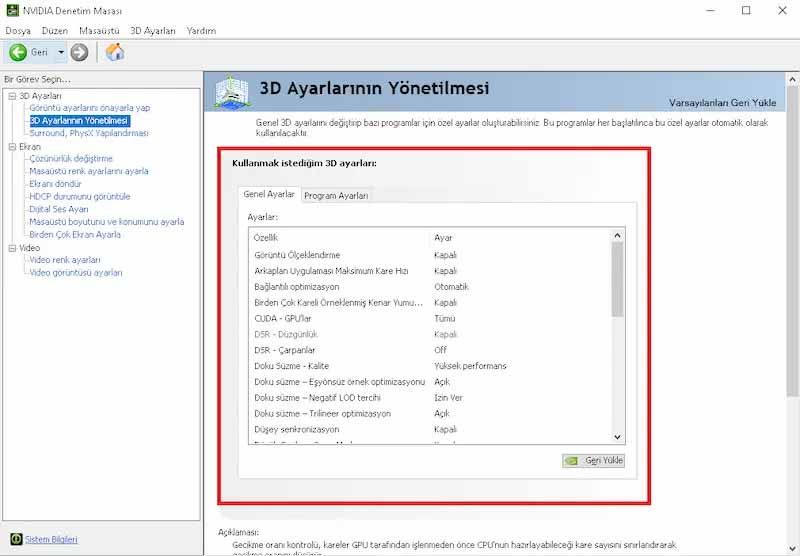Click the Özellik column header
Image resolution: width=800 pixels, height=556 pixels.
266,238
